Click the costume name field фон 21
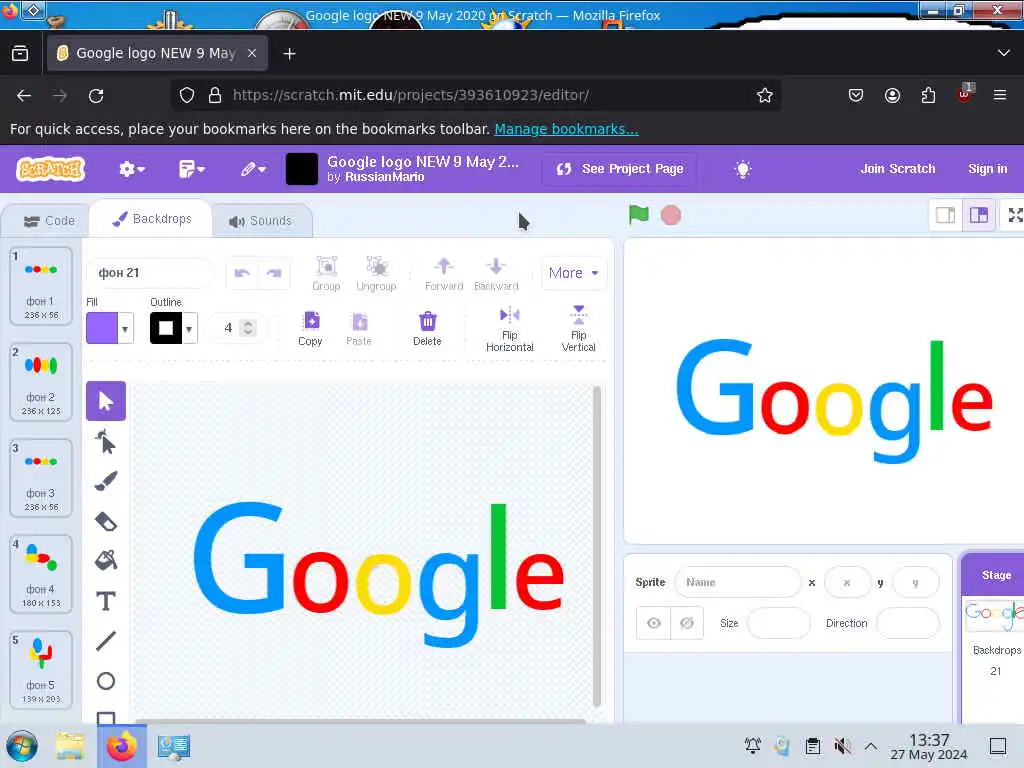This screenshot has width=1024, height=768. 150,273
